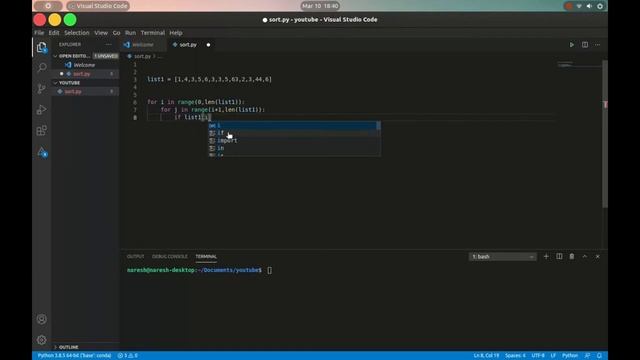Open the Edit menu
The height and width of the screenshot is (360, 640).
click(54, 33)
